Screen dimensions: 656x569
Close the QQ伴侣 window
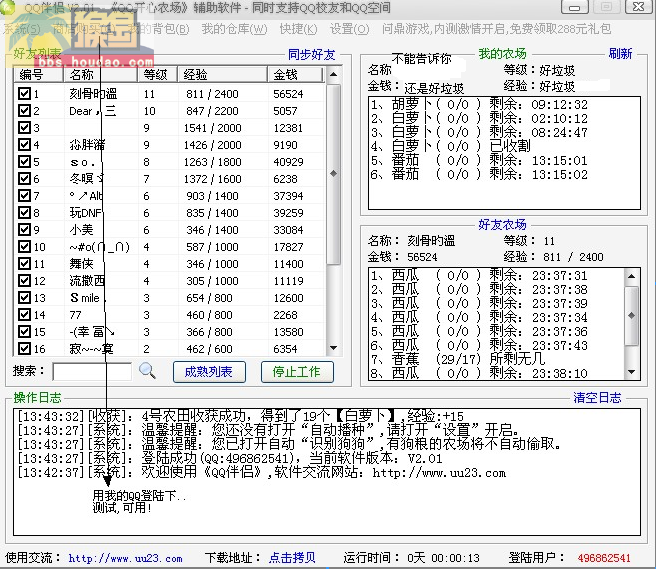tap(638, 7)
